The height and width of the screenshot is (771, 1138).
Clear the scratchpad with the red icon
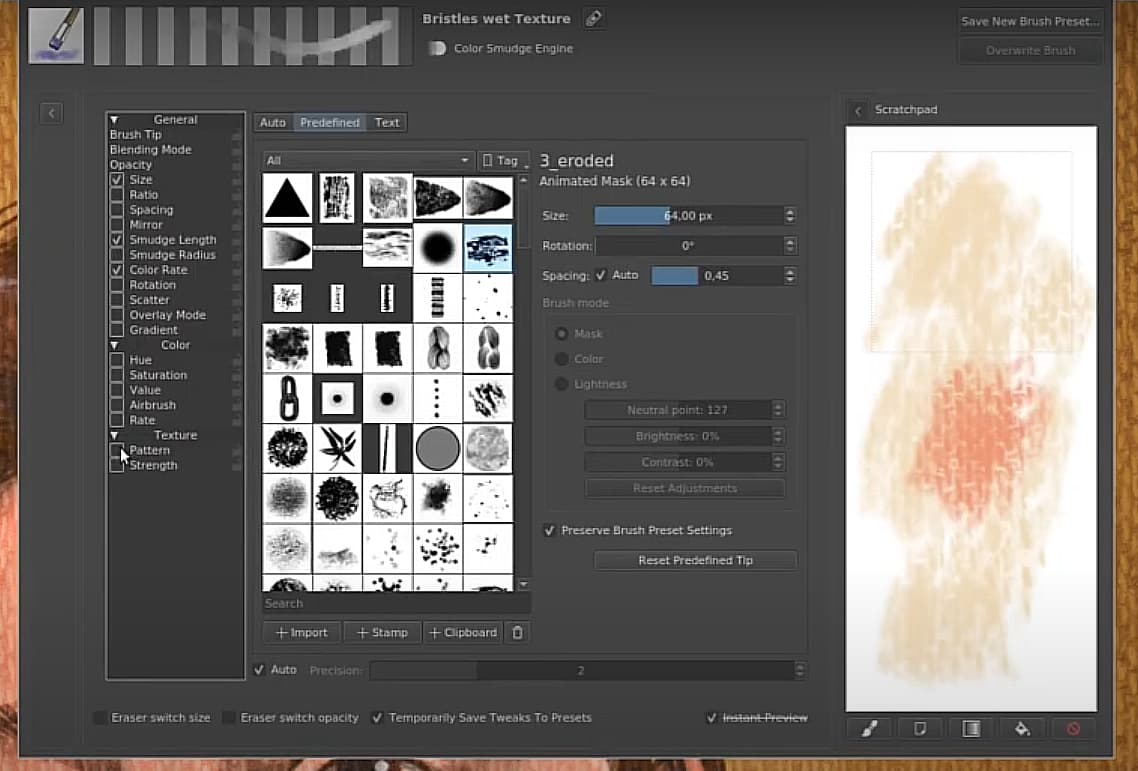[1073, 729]
